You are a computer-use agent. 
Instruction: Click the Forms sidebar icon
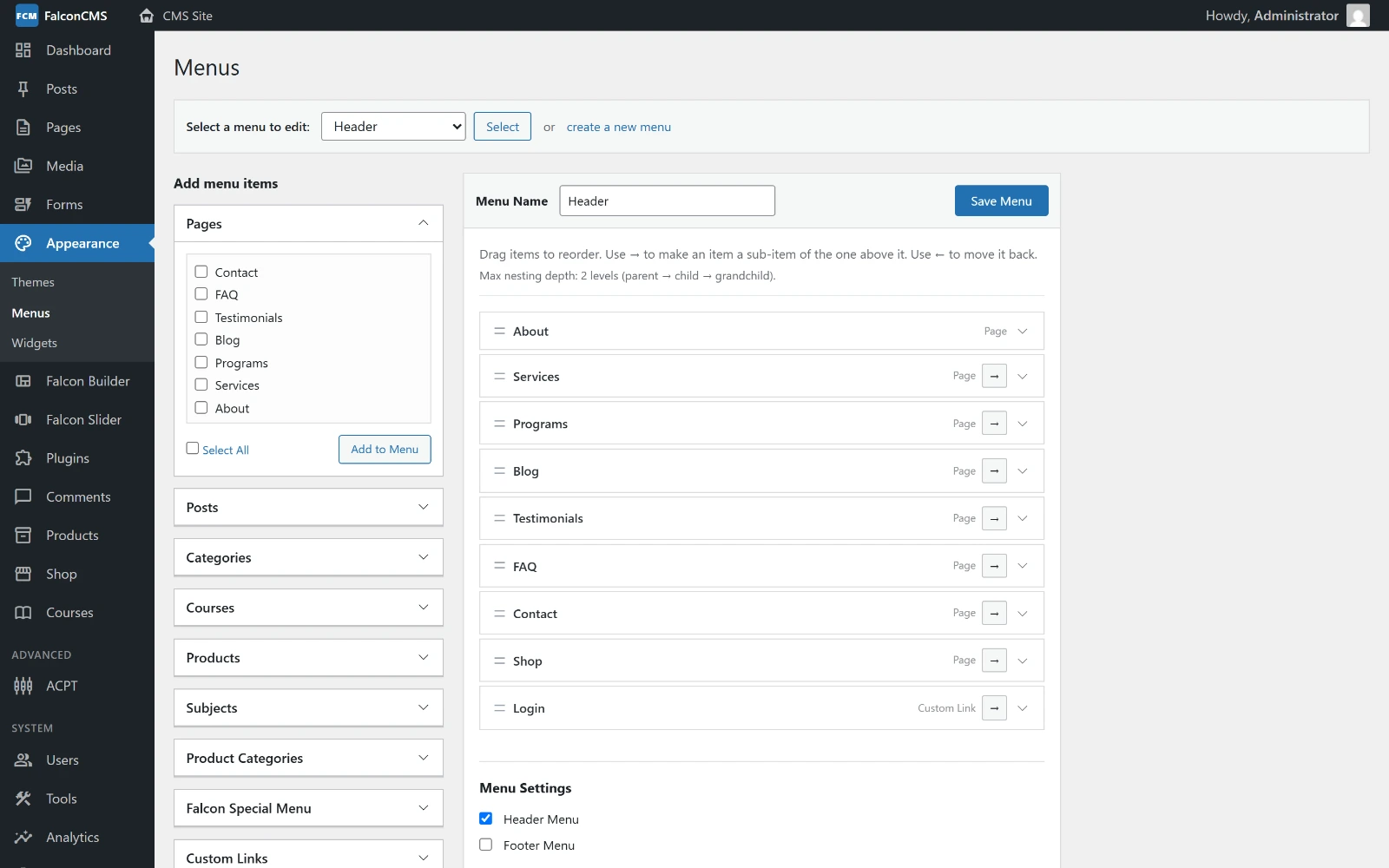(x=23, y=205)
